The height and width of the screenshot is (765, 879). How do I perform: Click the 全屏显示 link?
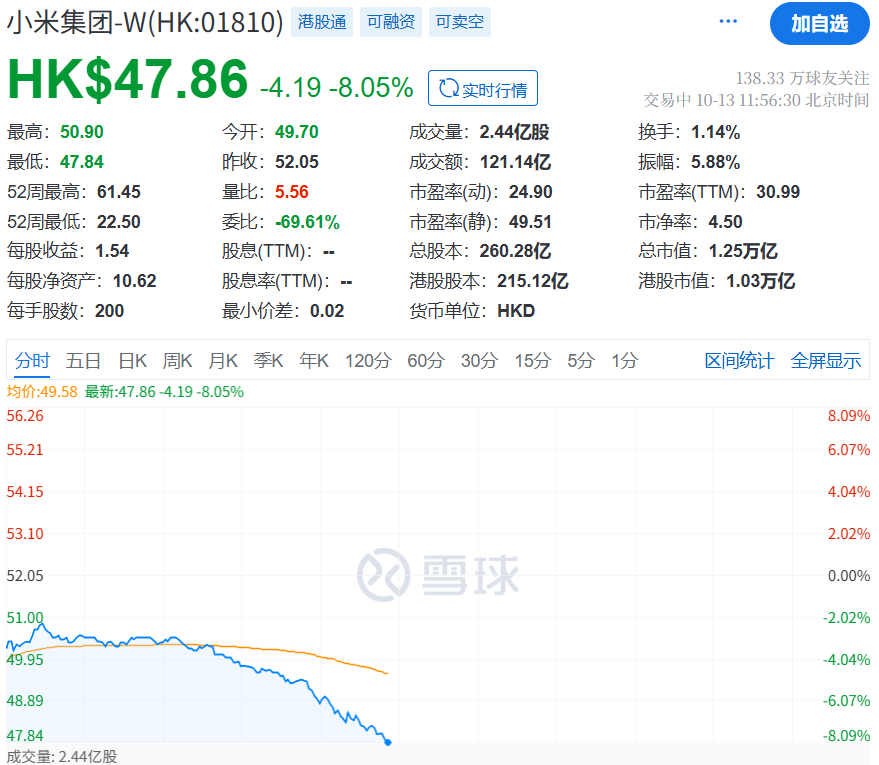click(x=826, y=361)
